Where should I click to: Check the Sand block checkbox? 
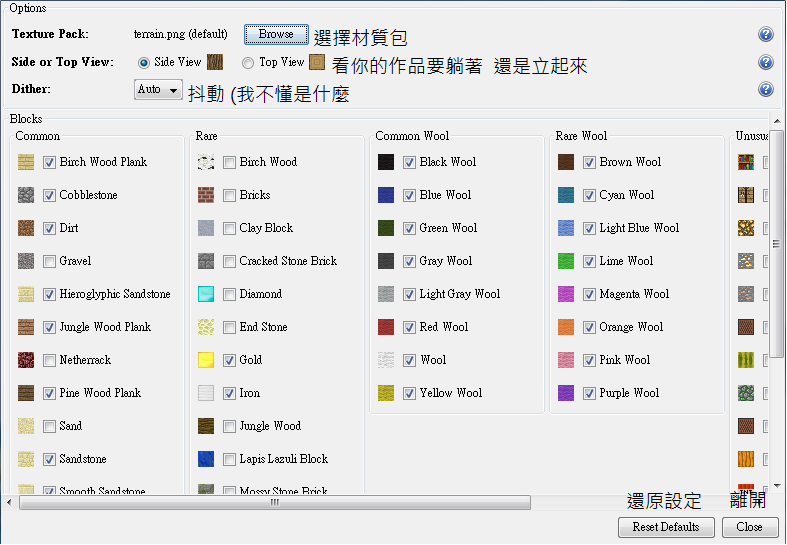click(x=49, y=426)
